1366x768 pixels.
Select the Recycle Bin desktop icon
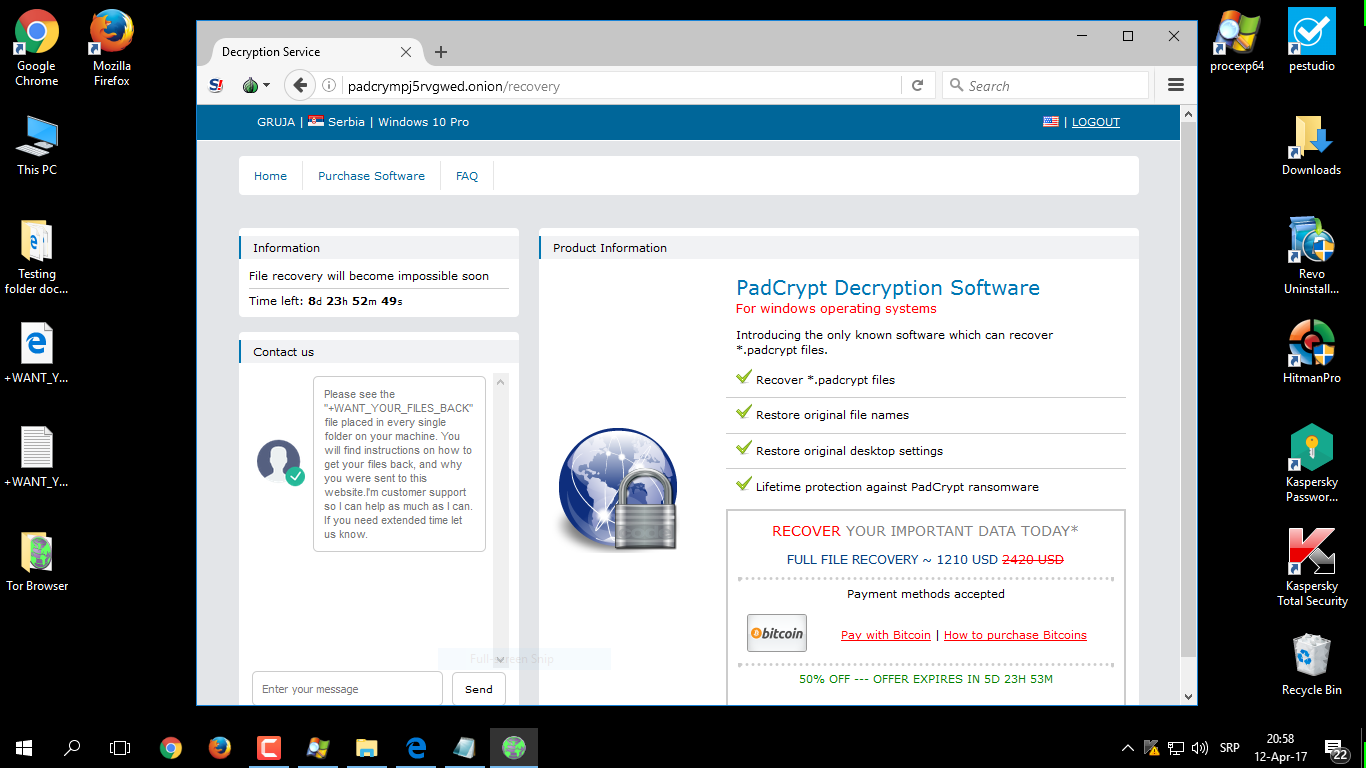pos(1312,664)
